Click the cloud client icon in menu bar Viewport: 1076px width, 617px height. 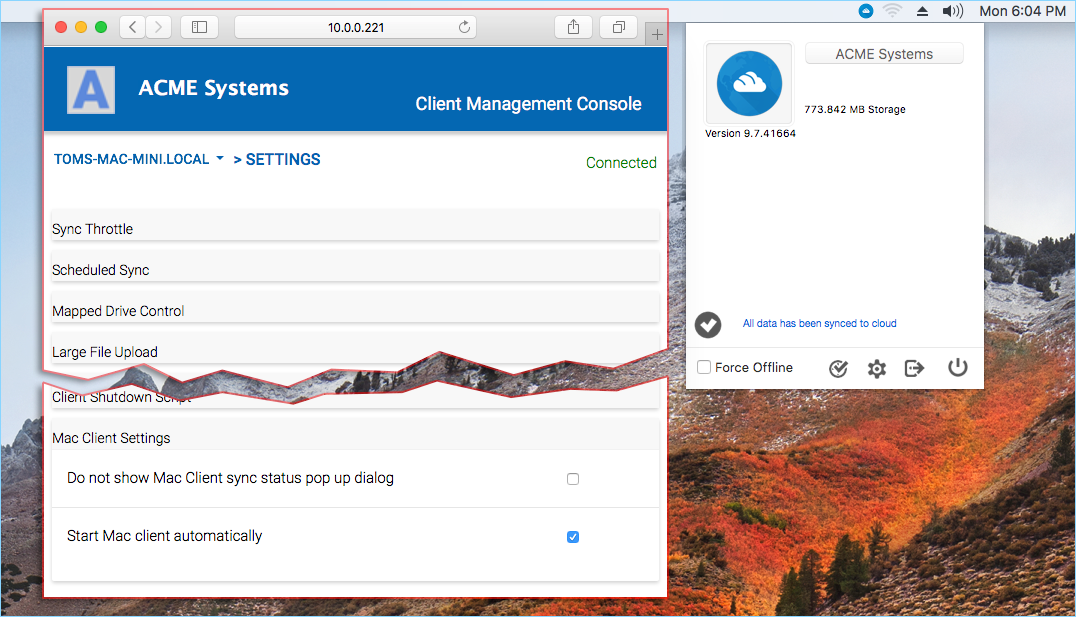click(x=866, y=11)
